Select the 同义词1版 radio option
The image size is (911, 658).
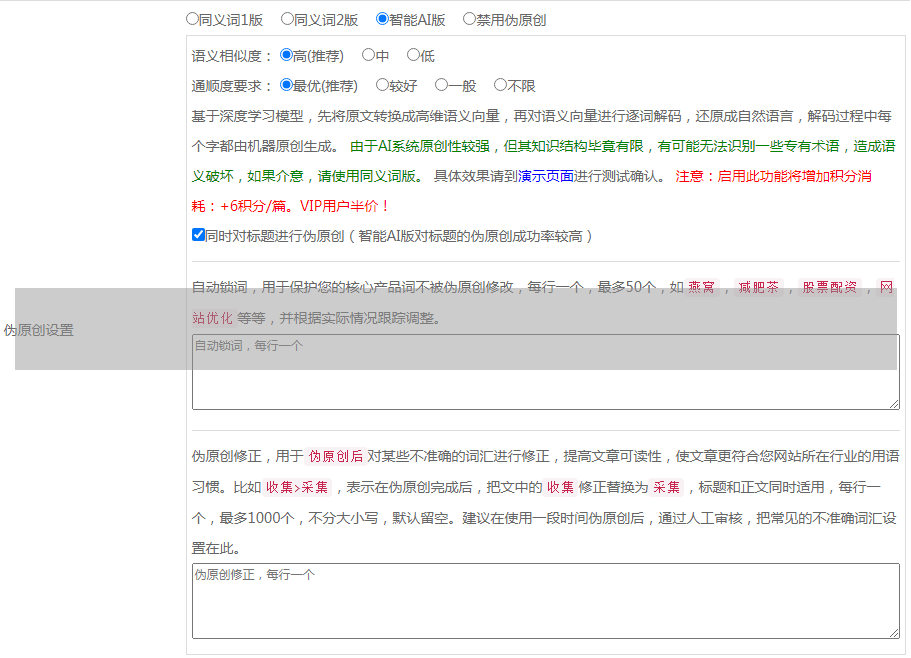[x=193, y=19]
